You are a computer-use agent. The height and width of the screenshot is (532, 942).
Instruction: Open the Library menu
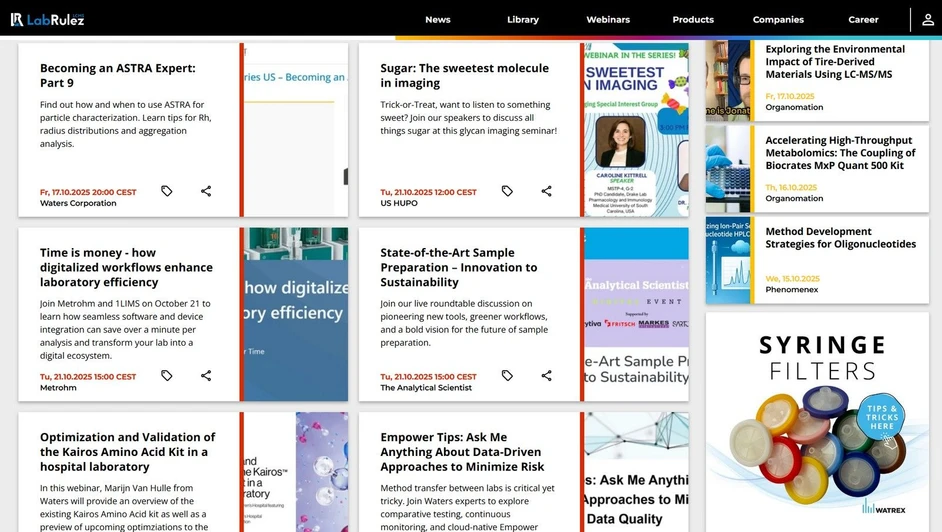pyautogui.click(x=523, y=19)
